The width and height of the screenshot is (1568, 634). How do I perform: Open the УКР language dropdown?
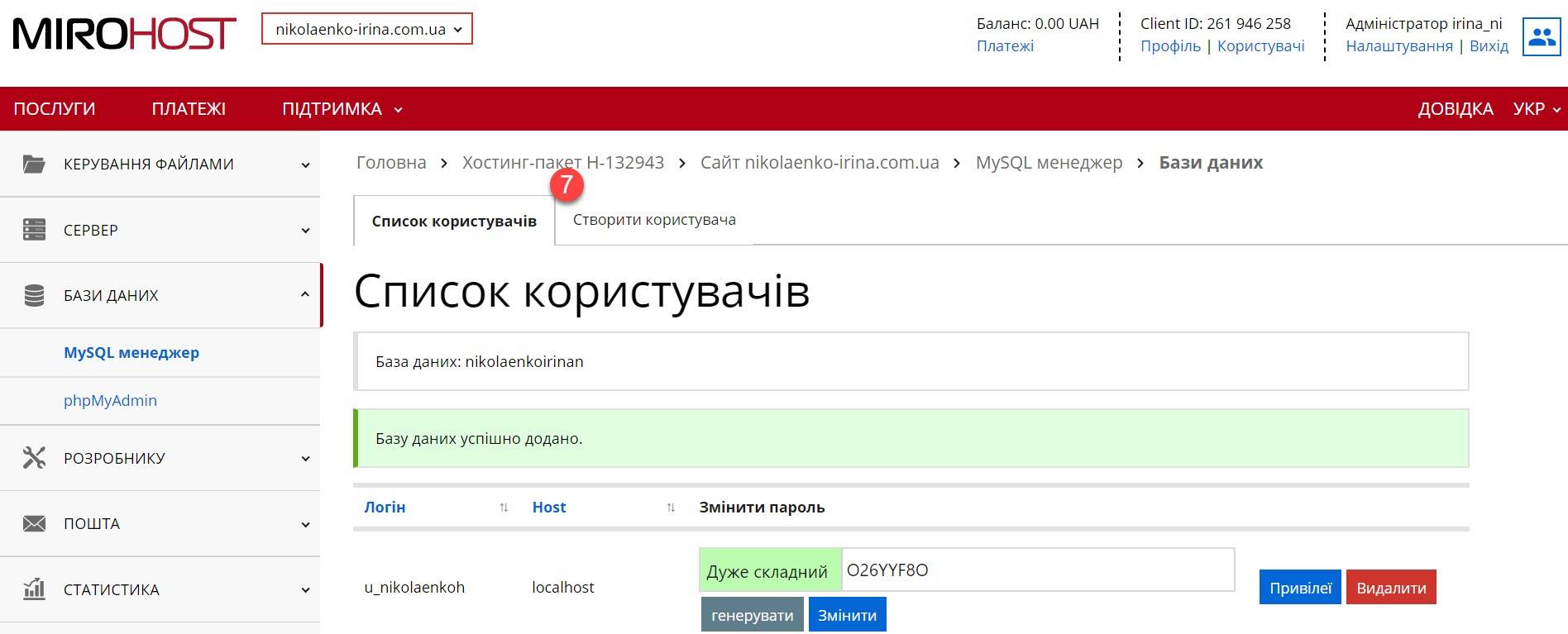(1537, 109)
